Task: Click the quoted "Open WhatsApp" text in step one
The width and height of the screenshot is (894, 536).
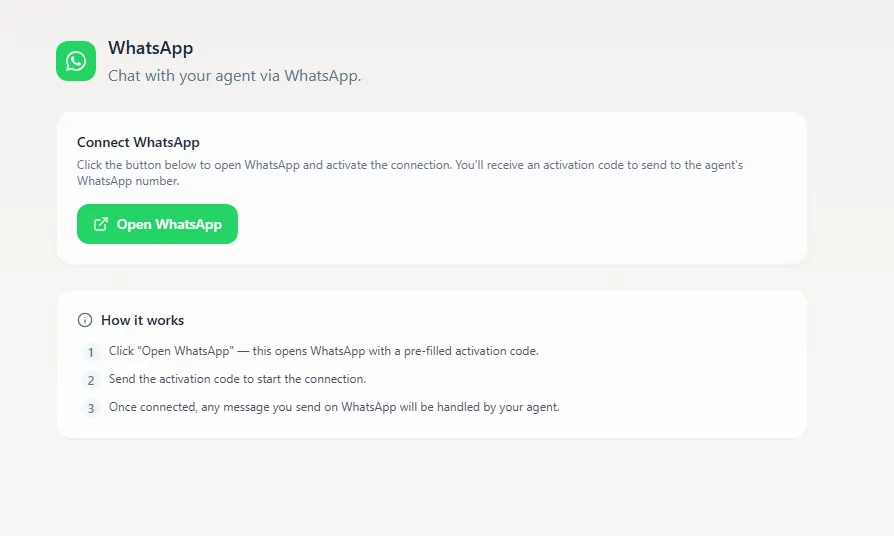Action: [x=175, y=351]
